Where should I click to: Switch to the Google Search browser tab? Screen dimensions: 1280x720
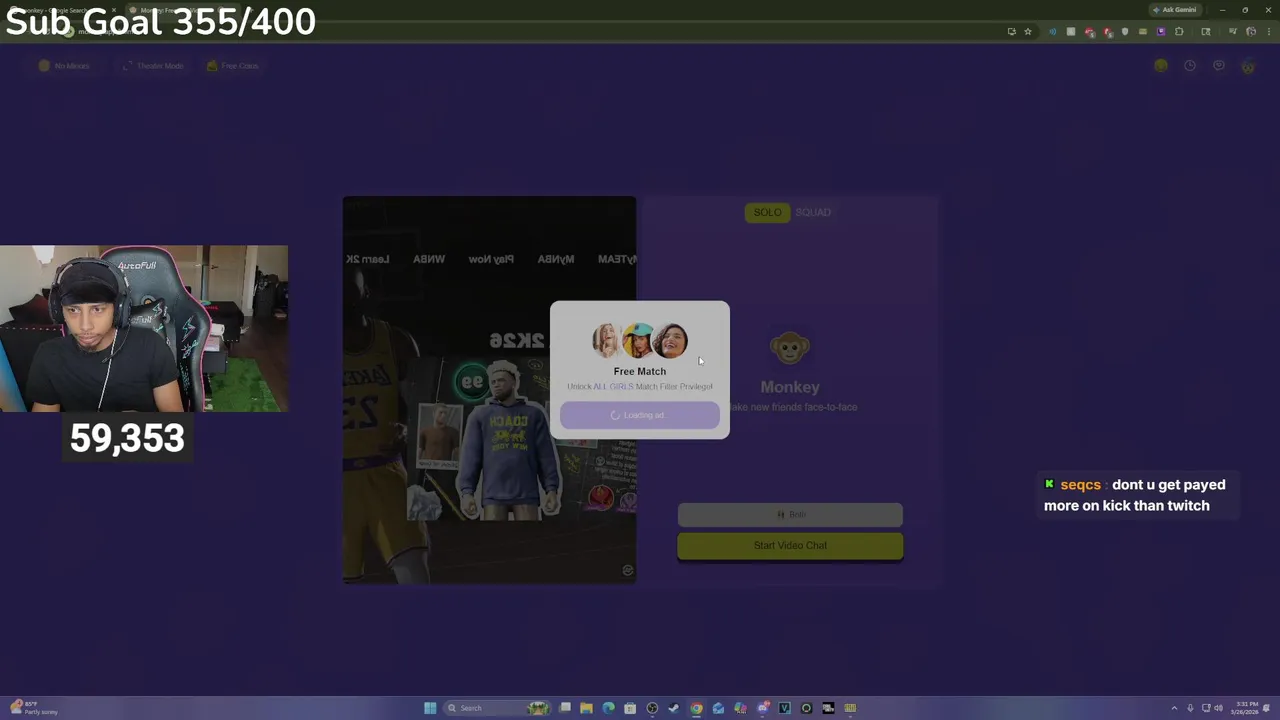coord(60,10)
